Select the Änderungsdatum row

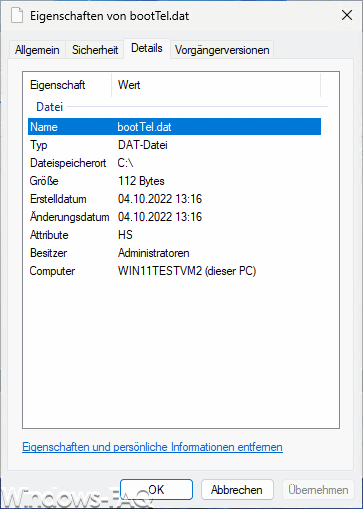click(174, 217)
